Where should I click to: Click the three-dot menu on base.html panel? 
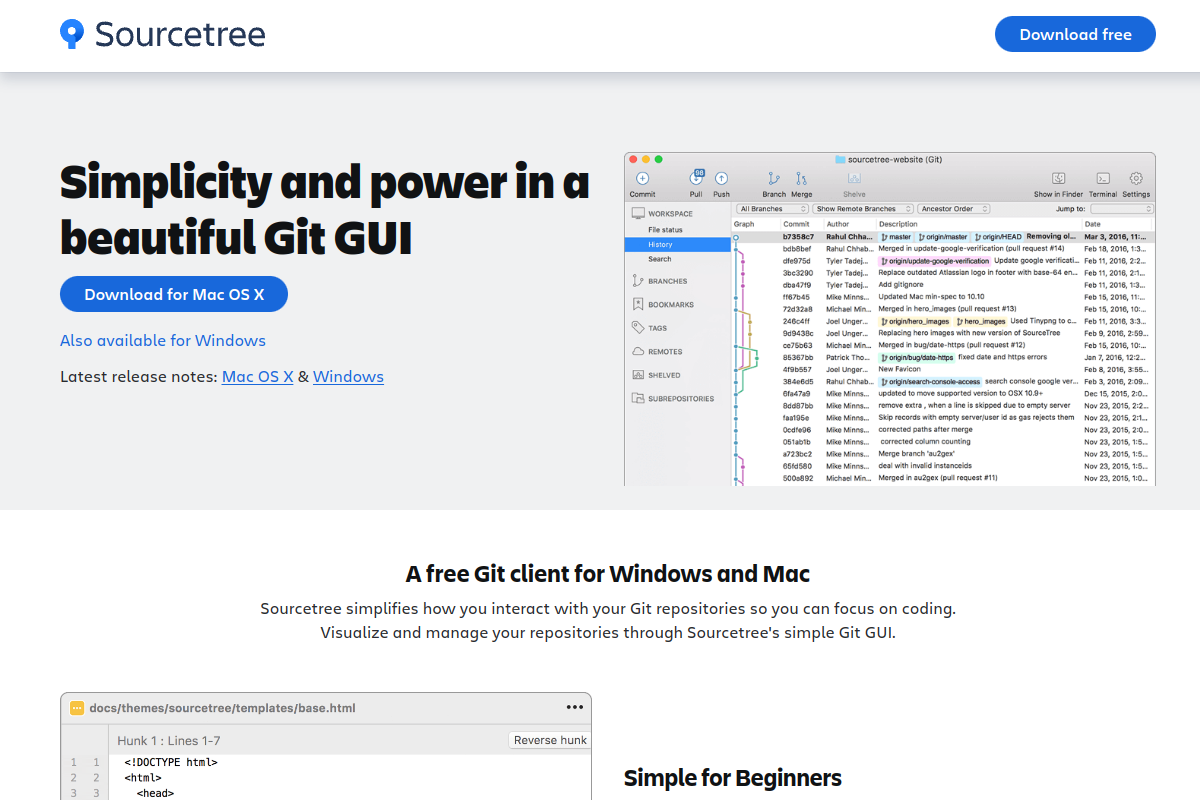(x=574, y=707)
